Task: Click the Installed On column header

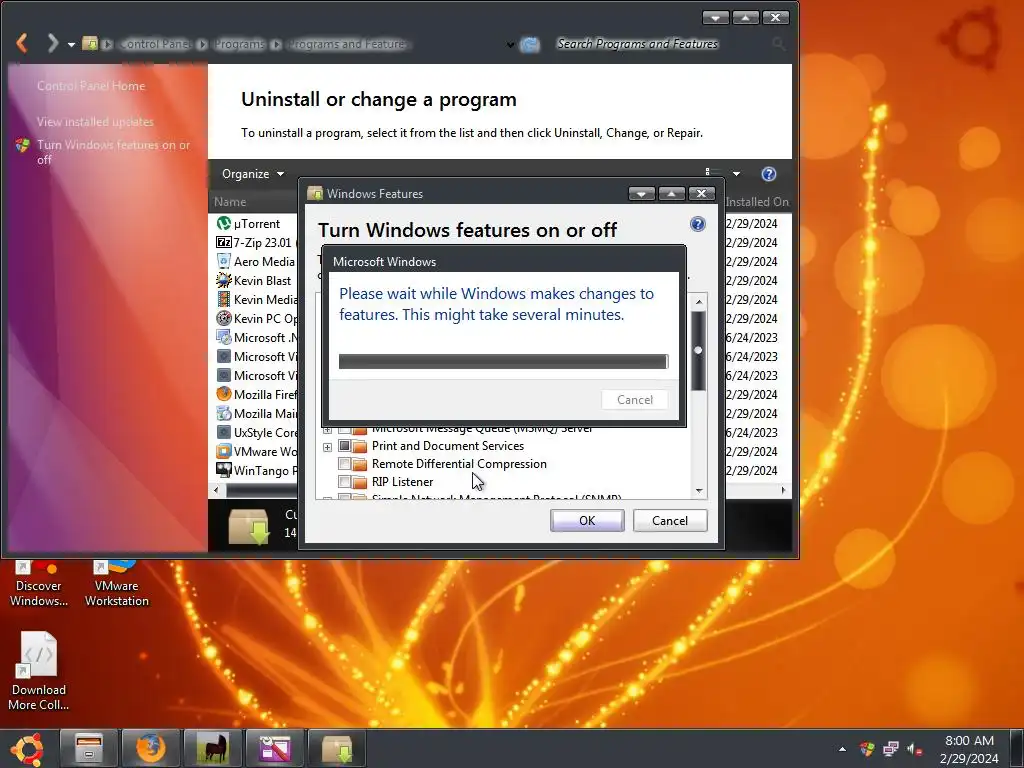Action: [757, 202]
